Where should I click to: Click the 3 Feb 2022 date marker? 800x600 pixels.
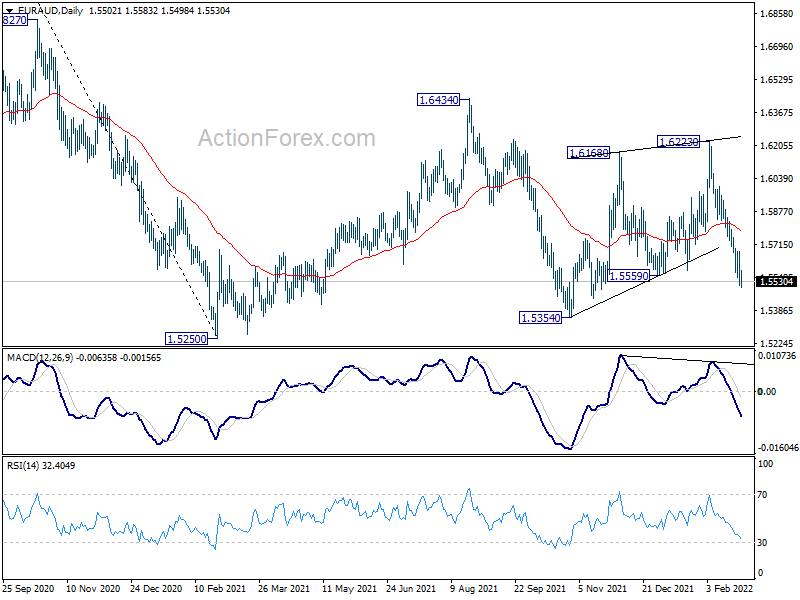[730, 588]
